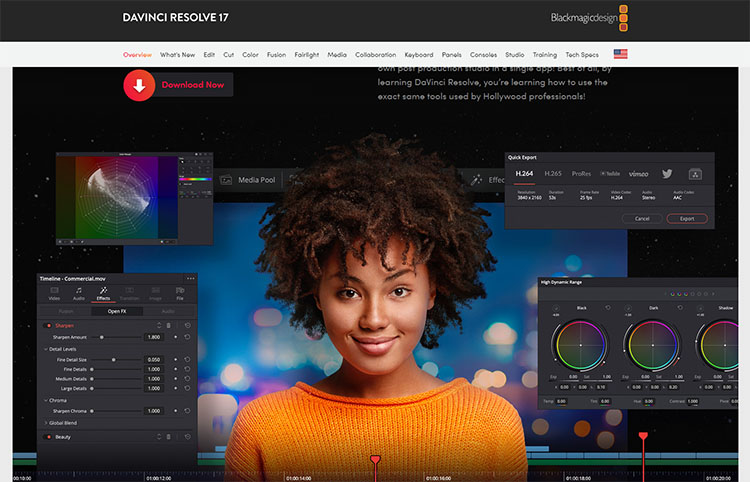
Task: Click the Beauty effect reorder arrows
Action: tap(159, 437)
